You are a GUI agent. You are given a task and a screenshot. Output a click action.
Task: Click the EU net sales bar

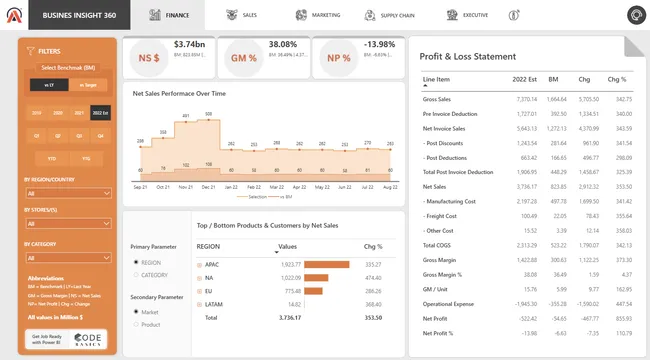pos(313,291)
